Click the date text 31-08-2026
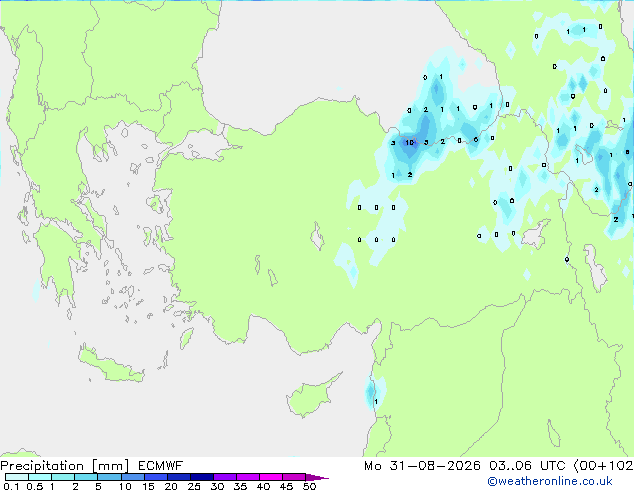634x490 pixels. coord(435,466)
